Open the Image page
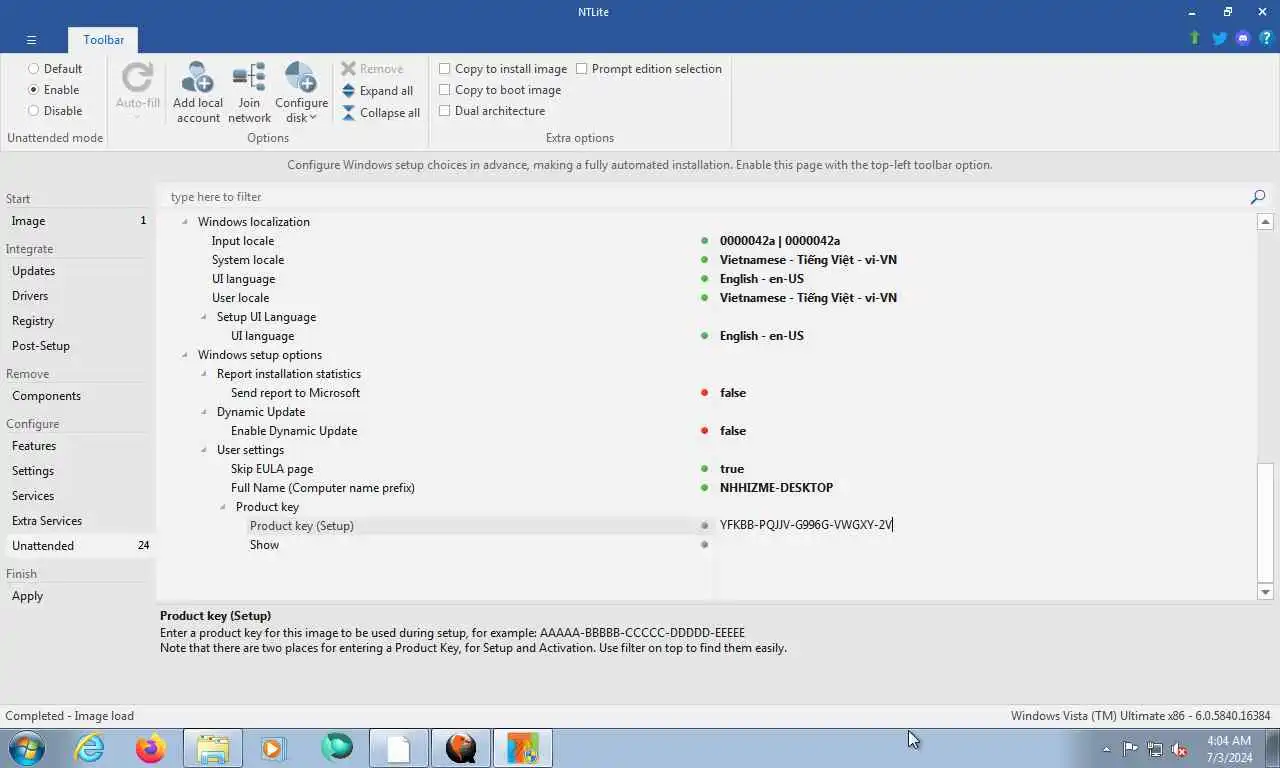The image size is (1280, 768). coord(77,221)
